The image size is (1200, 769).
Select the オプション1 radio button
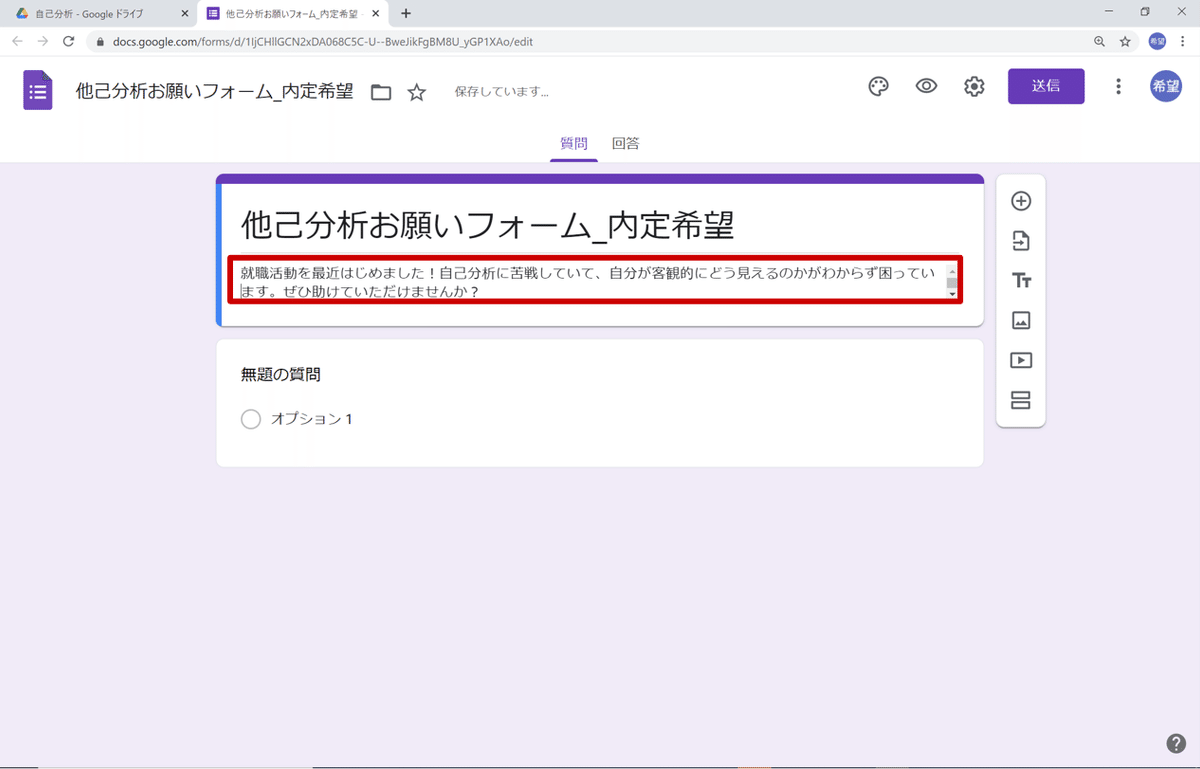pos(250,419)
